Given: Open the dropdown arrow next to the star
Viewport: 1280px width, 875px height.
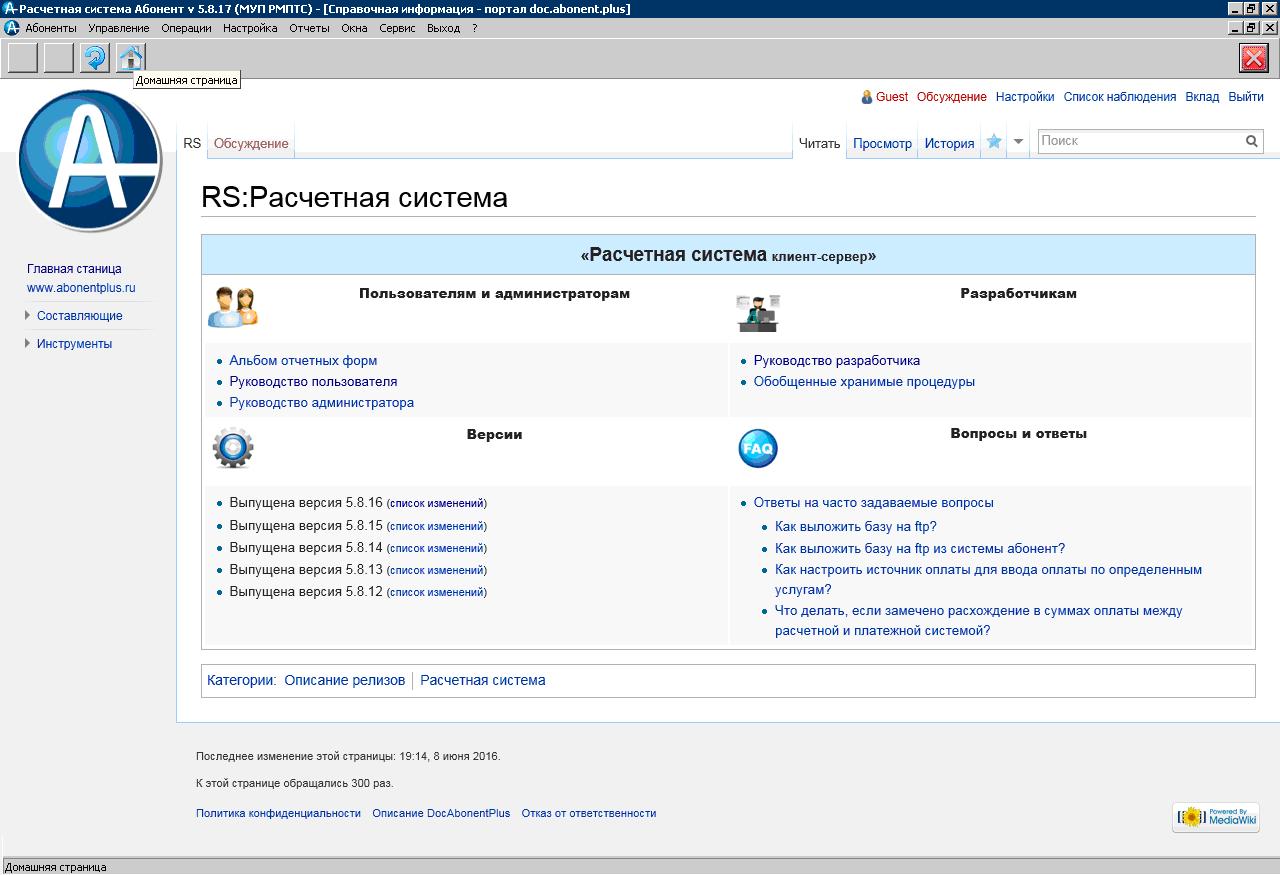Looking at the screenshot, I should 1018,142.
